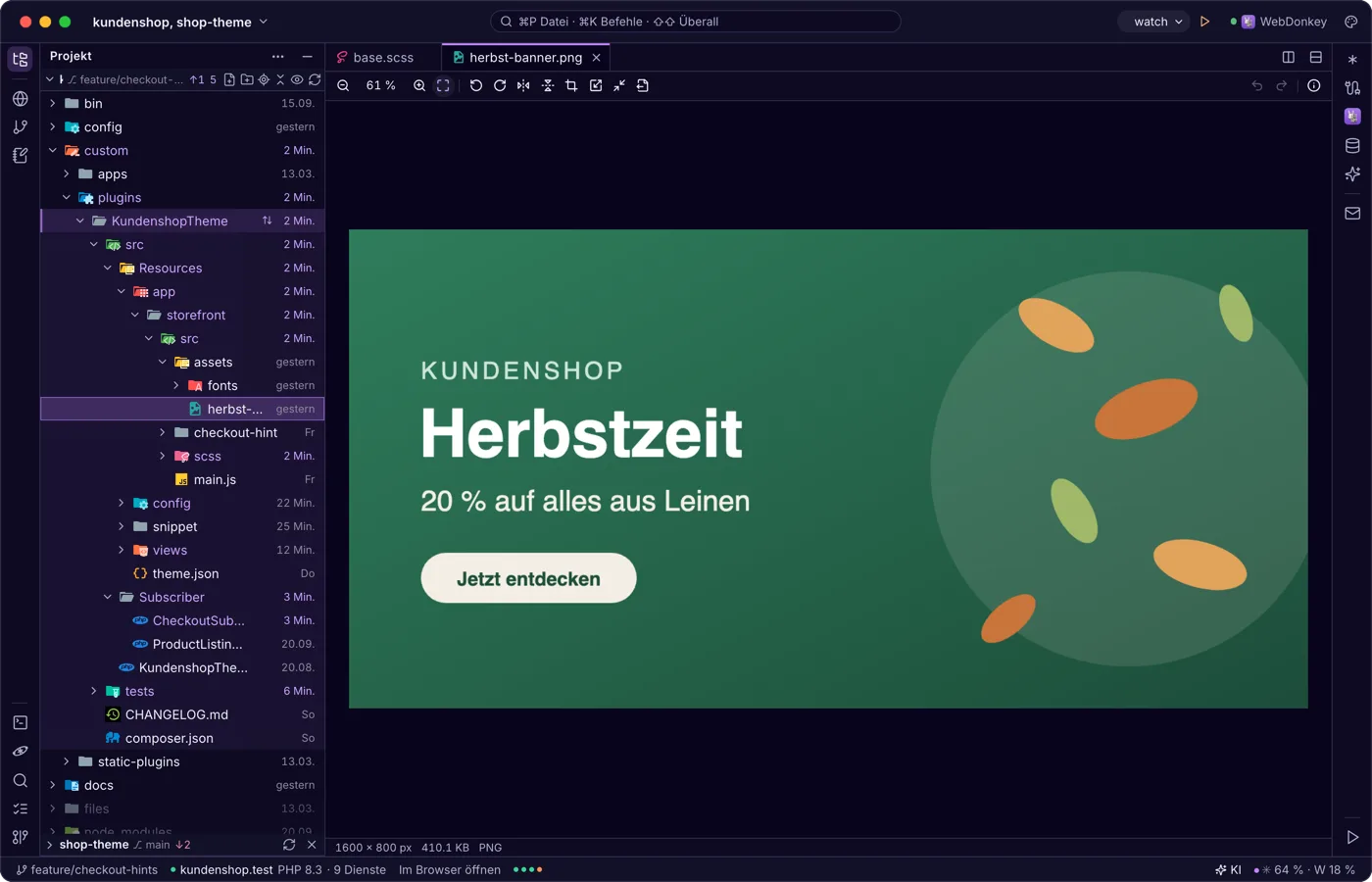Expand the shop-theme repository section
Image resolution: width=1372 pixels, height=882 pixels.
[50, 845]
